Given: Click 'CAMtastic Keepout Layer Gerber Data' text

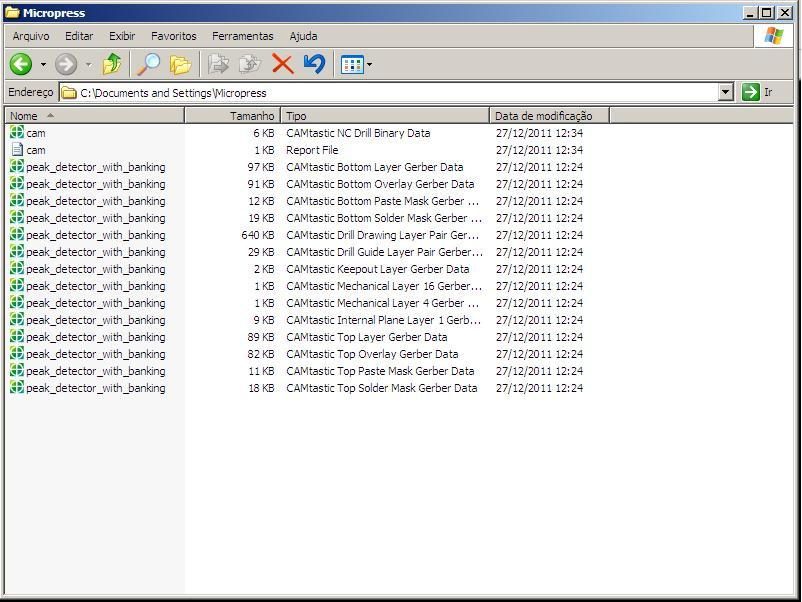Looking at the screenshot, I should [x=377, y=269].
